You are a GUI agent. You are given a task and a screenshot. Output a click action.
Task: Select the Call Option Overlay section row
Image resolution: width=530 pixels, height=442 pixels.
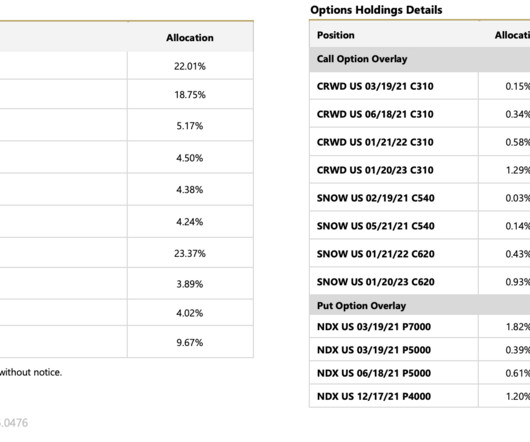click(x=419, y=59)
